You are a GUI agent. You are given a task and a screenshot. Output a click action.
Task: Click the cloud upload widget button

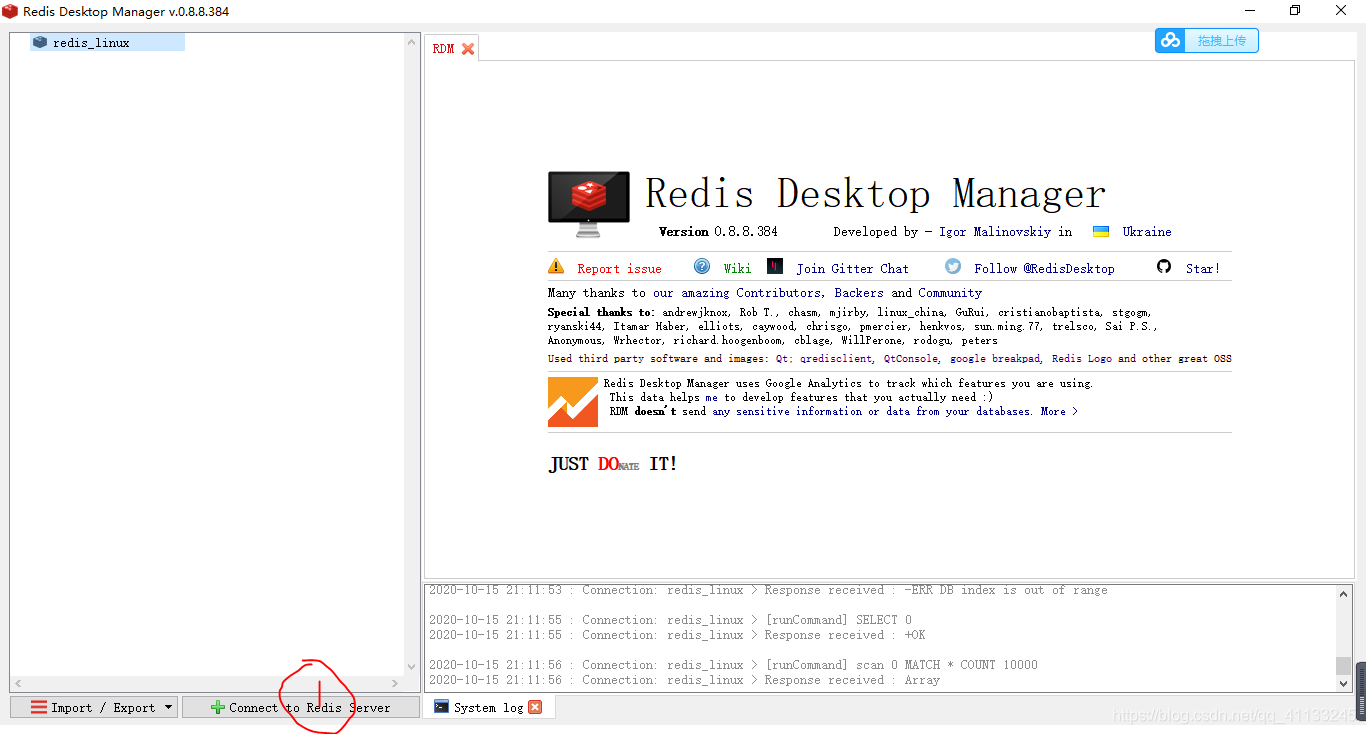pyautogui.click(x=1207, y=40)
